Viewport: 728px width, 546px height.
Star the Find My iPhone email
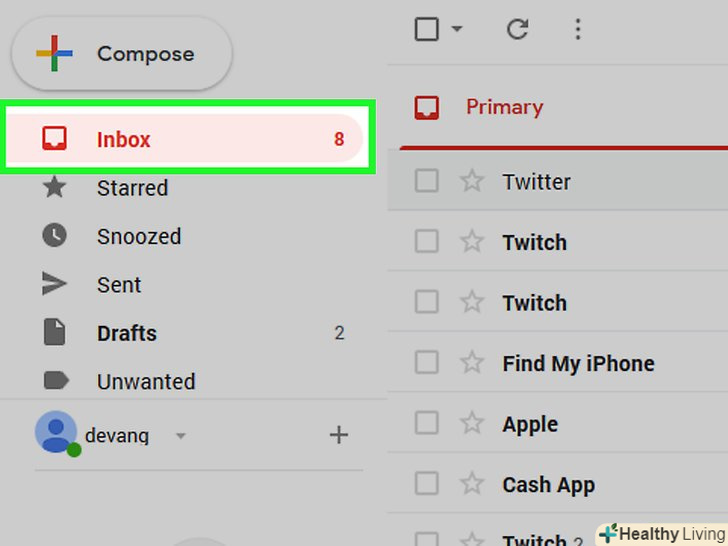(472, 363)
